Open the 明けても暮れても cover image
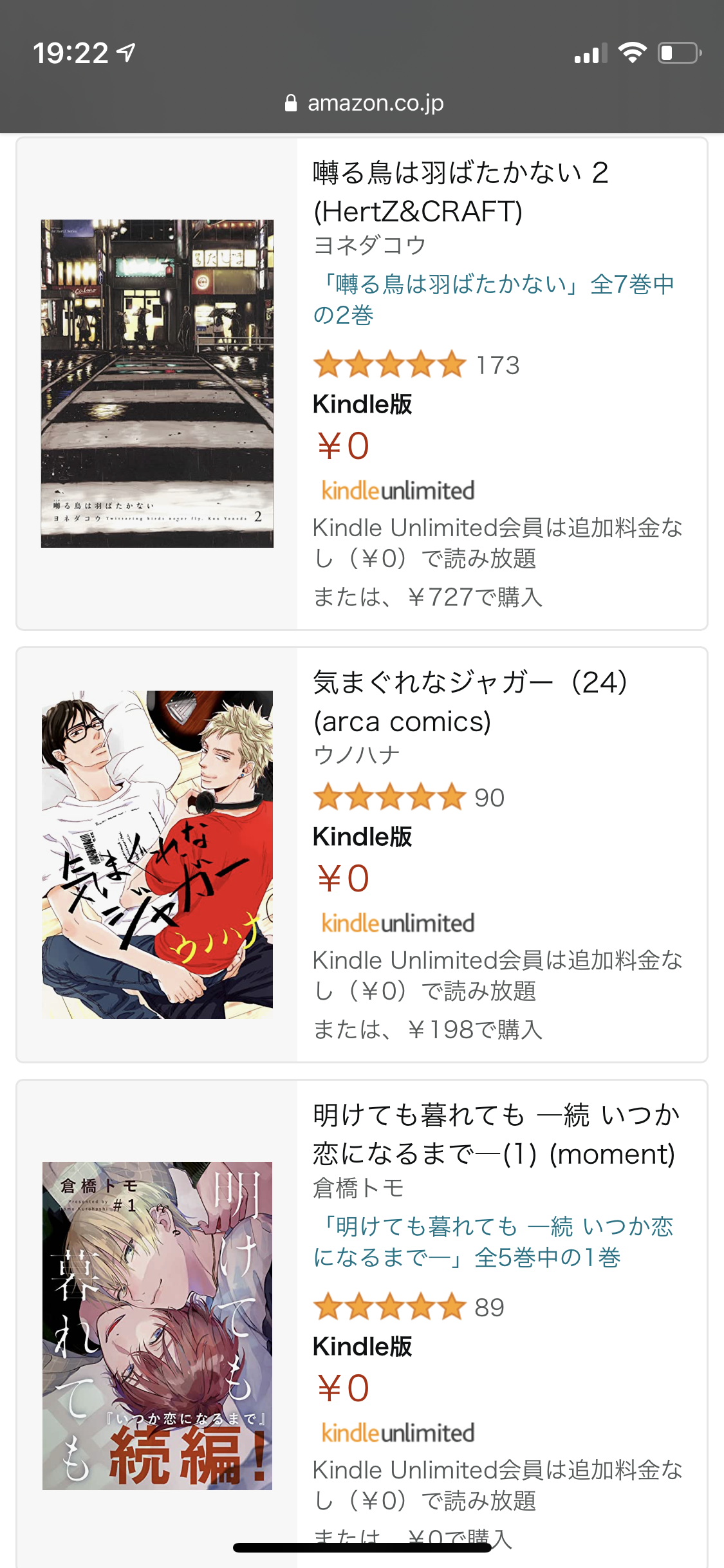This screenshot has width=724, height=1568. [157, 1326]
